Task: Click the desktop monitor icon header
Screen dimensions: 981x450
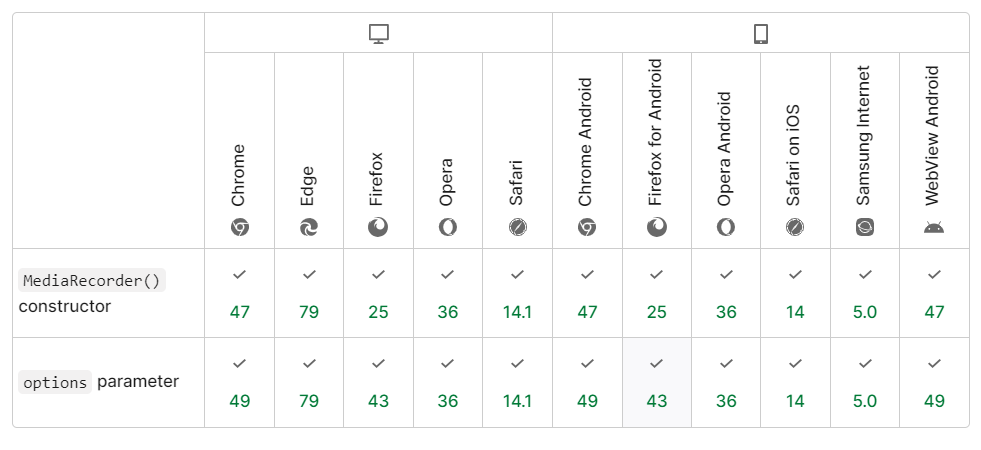Action: [x=379, y=34]
